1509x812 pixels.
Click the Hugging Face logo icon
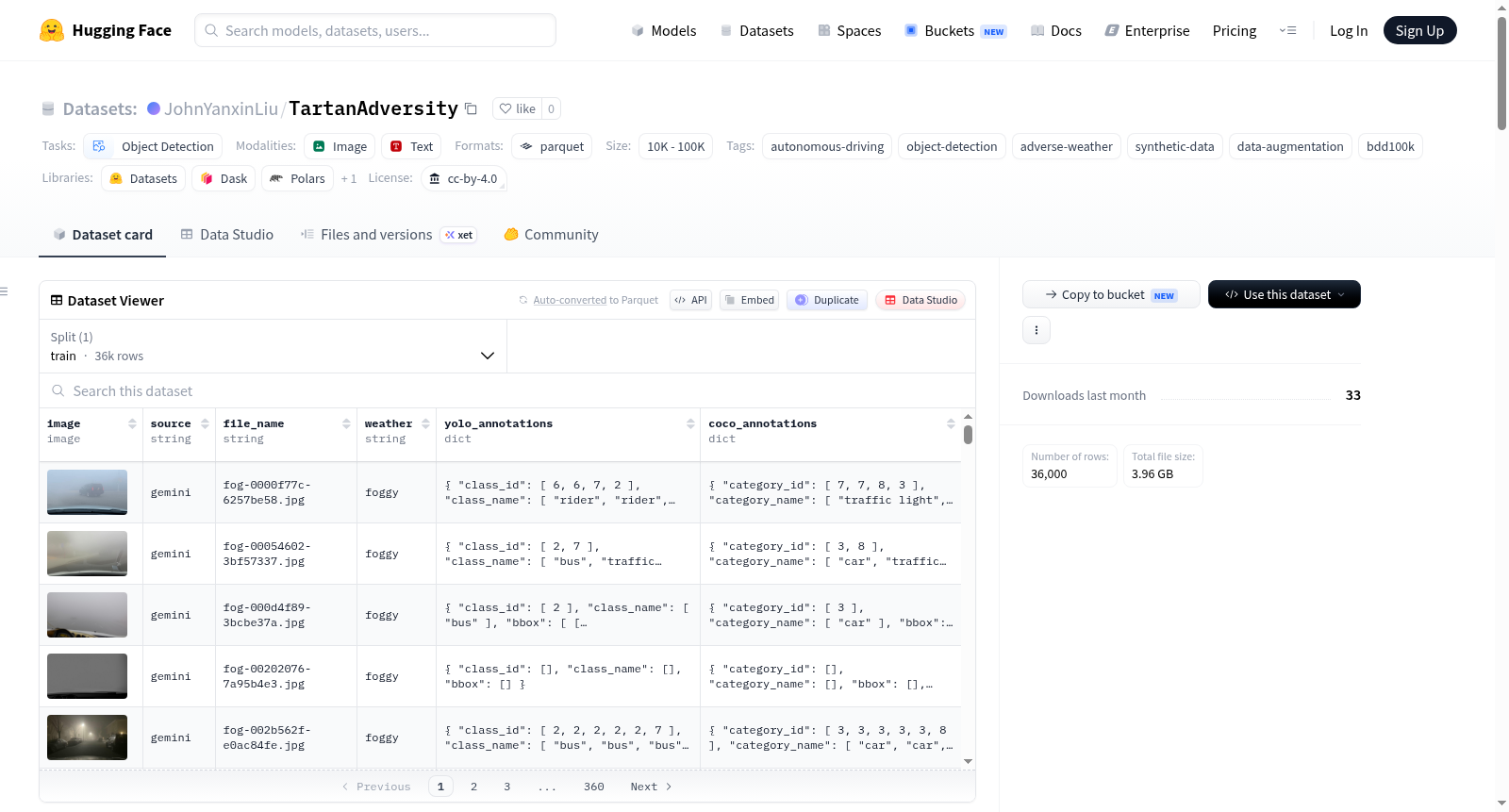[52, 30]
